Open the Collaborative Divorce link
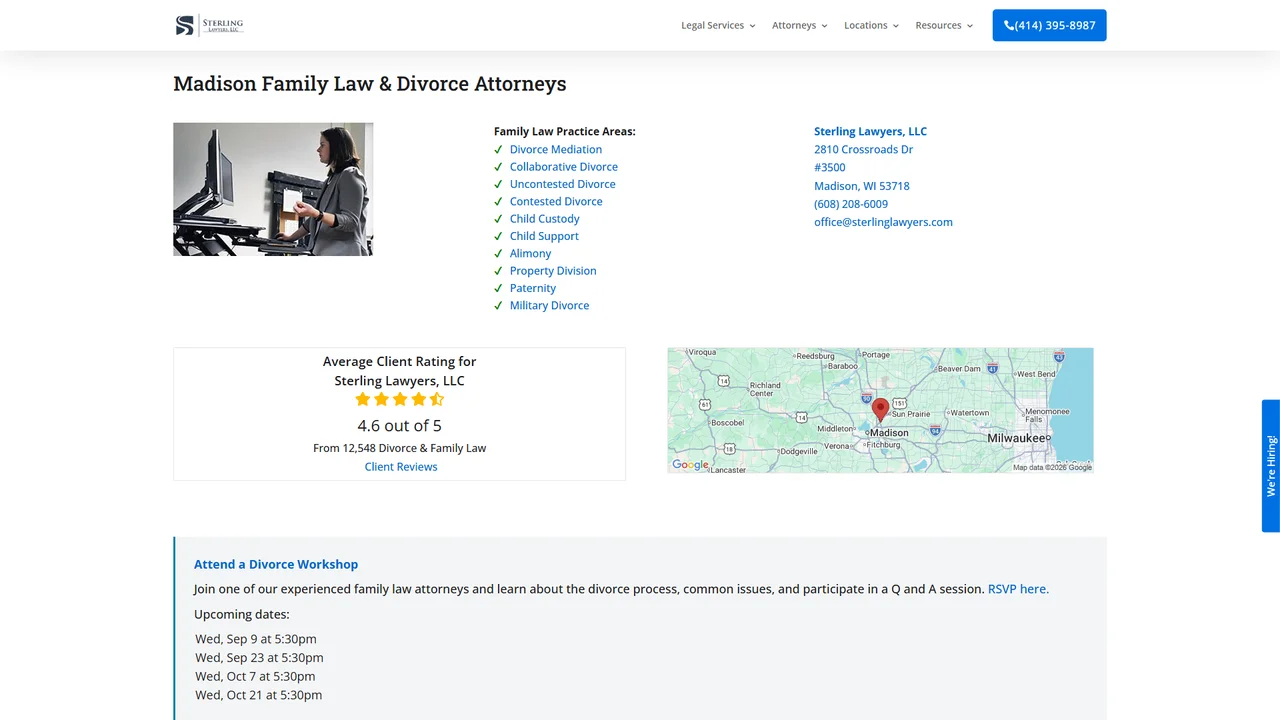This screenshot has width=1280, height=720. pos(564,167)
